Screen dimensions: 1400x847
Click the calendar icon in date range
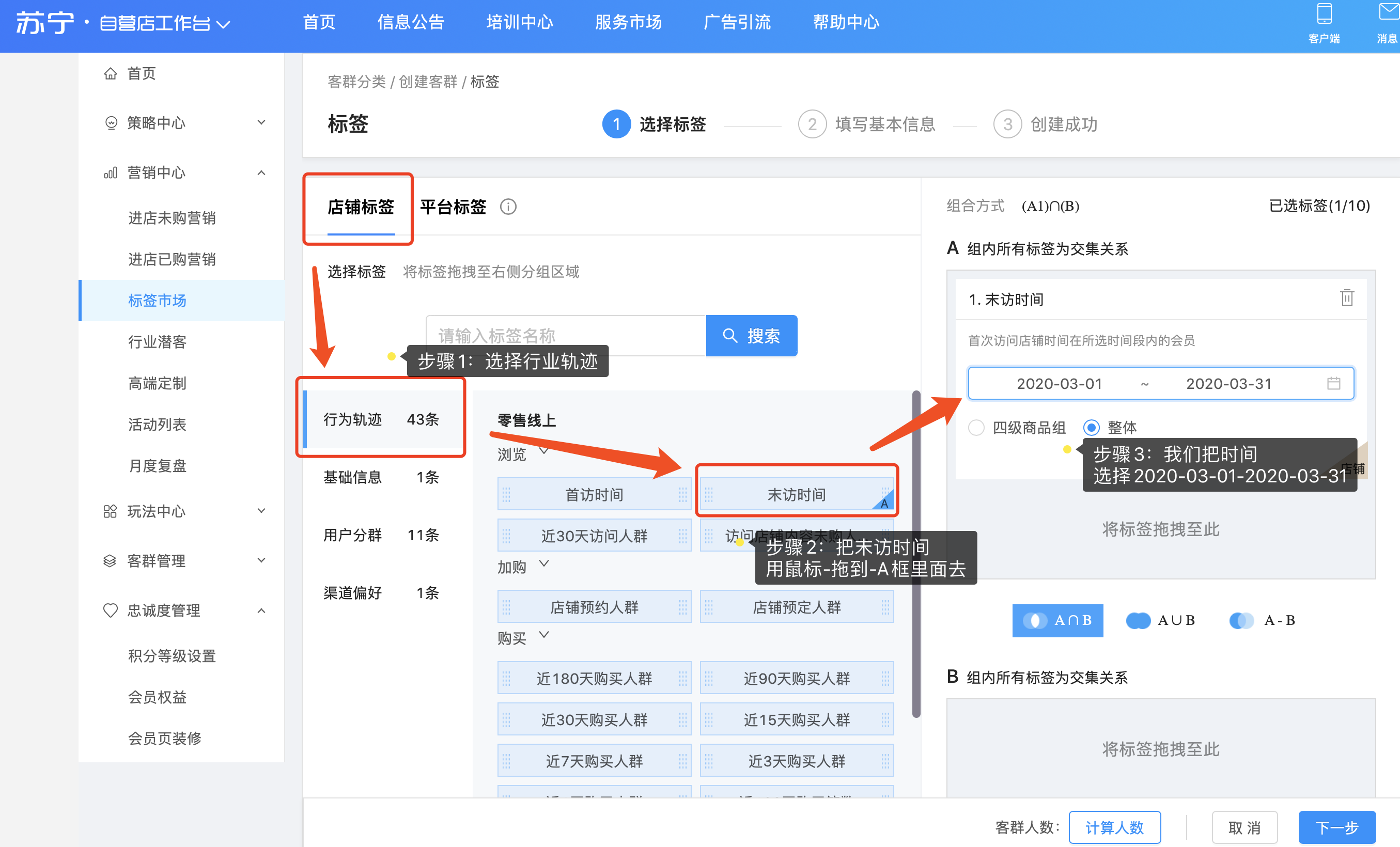click(x=1333, y=383)
